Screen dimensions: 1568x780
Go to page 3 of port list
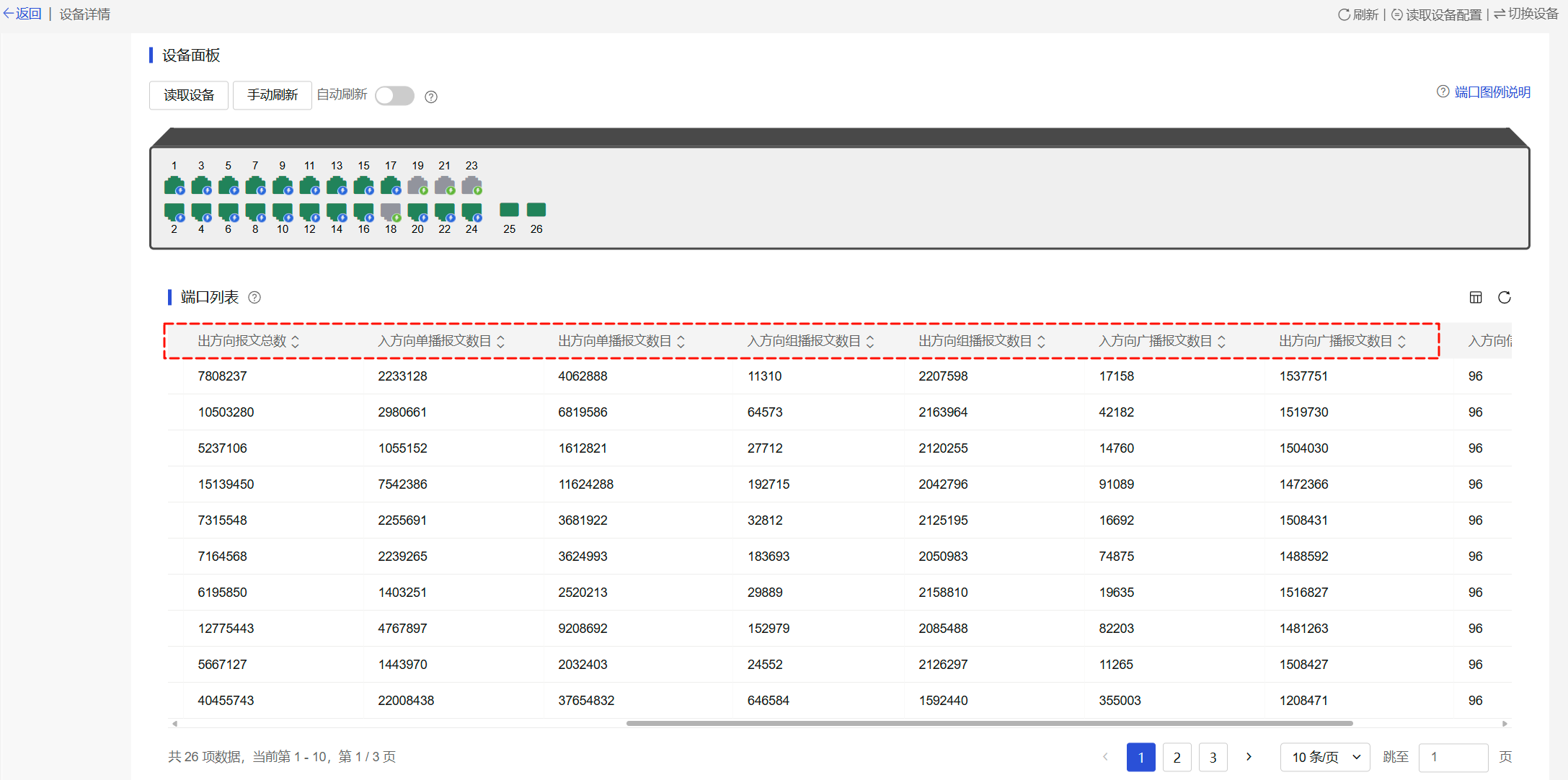point(1213,757)
